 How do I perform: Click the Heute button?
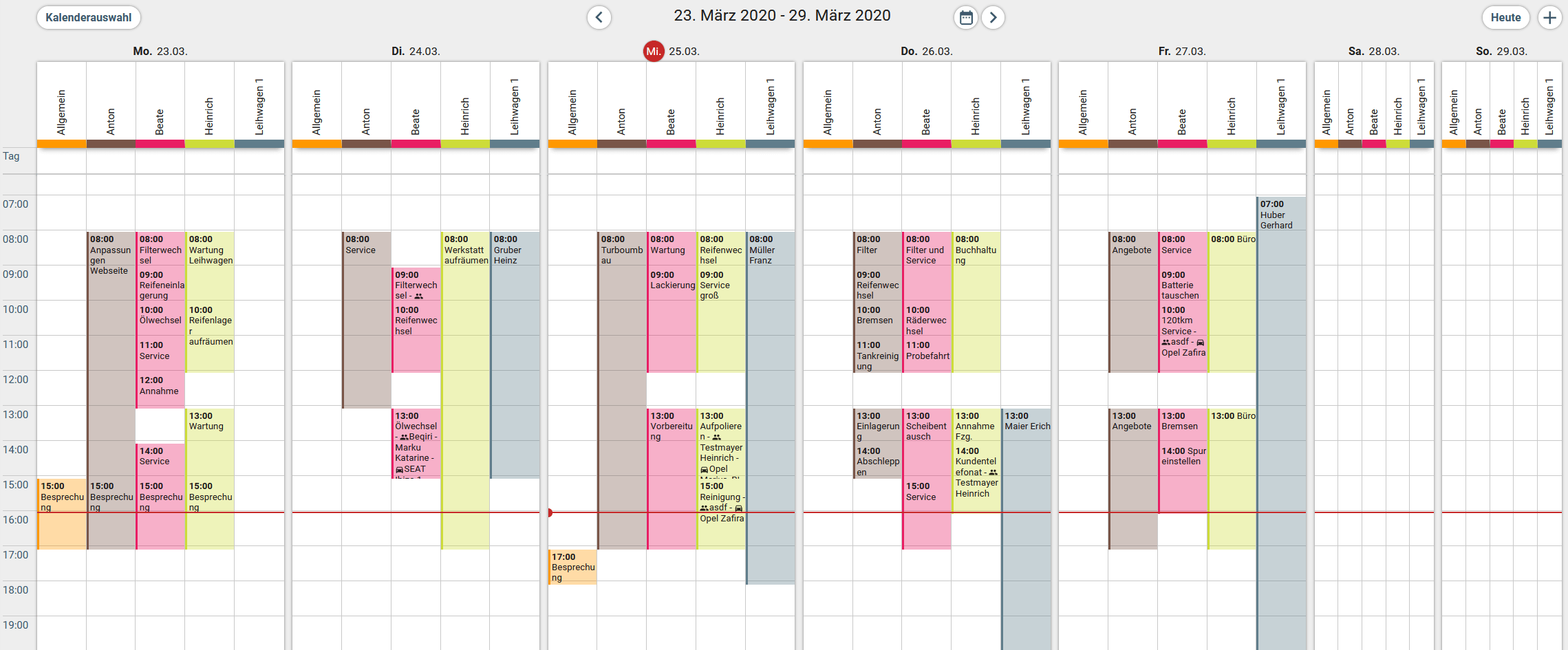(x=1505, y=17)
